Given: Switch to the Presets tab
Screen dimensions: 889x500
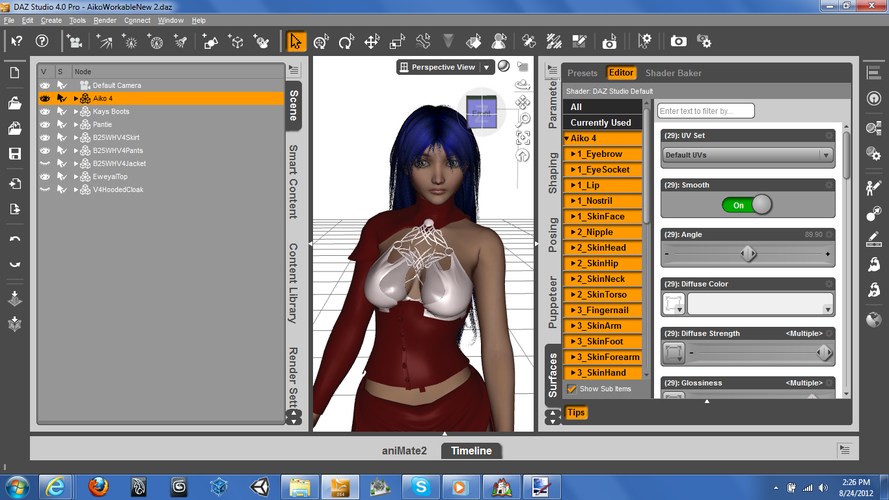Looking at the screenshot, I should [x=582, y=73].
